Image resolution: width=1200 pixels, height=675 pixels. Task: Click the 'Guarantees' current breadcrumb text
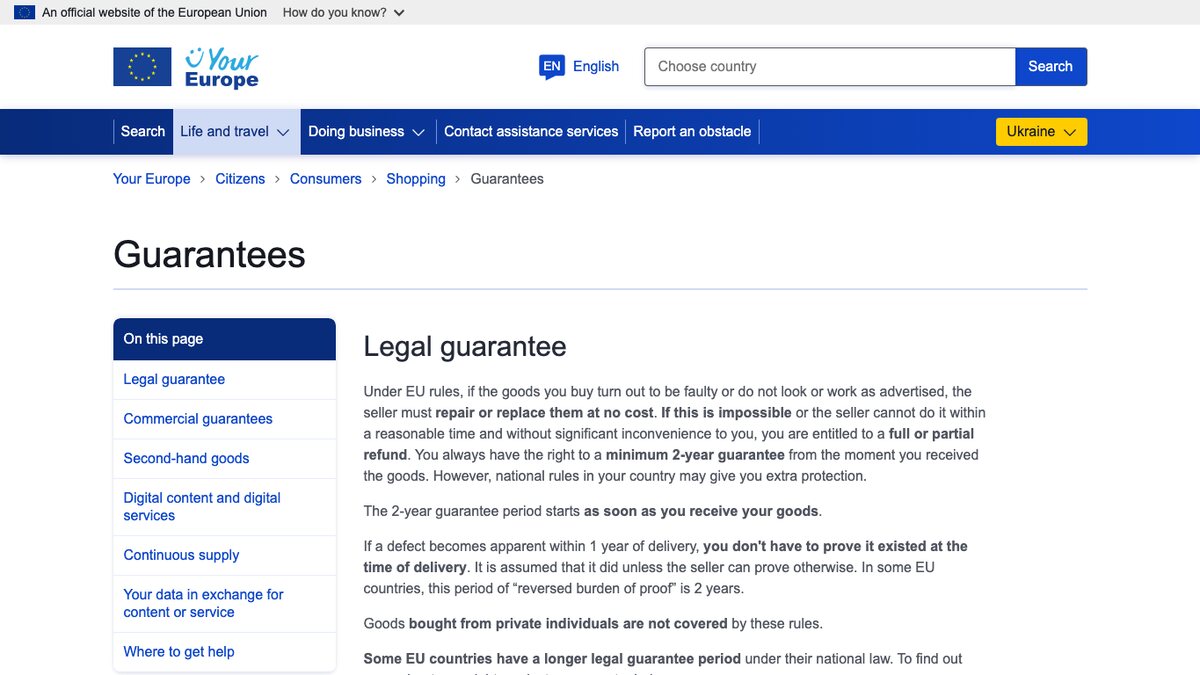point(507,179)
